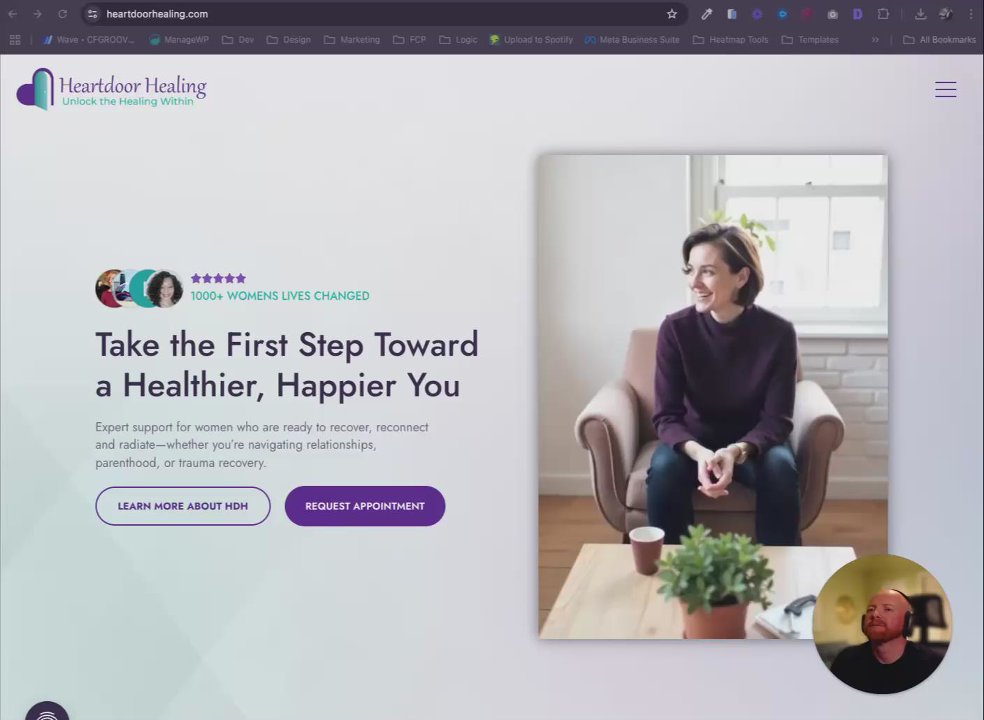Open the eyedropper extension icon
984x720 pixels.
coord(706,14)
